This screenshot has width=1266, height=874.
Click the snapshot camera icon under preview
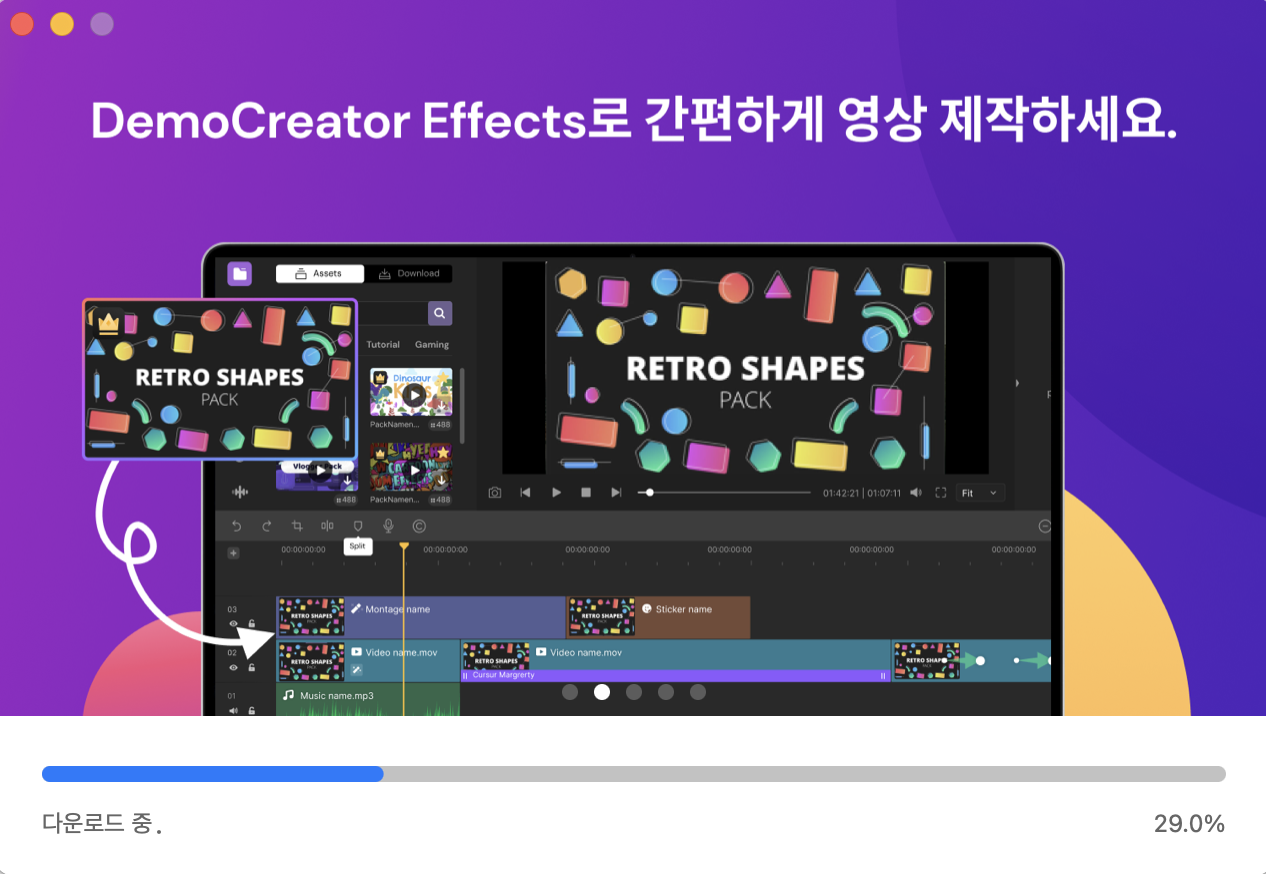495,493
